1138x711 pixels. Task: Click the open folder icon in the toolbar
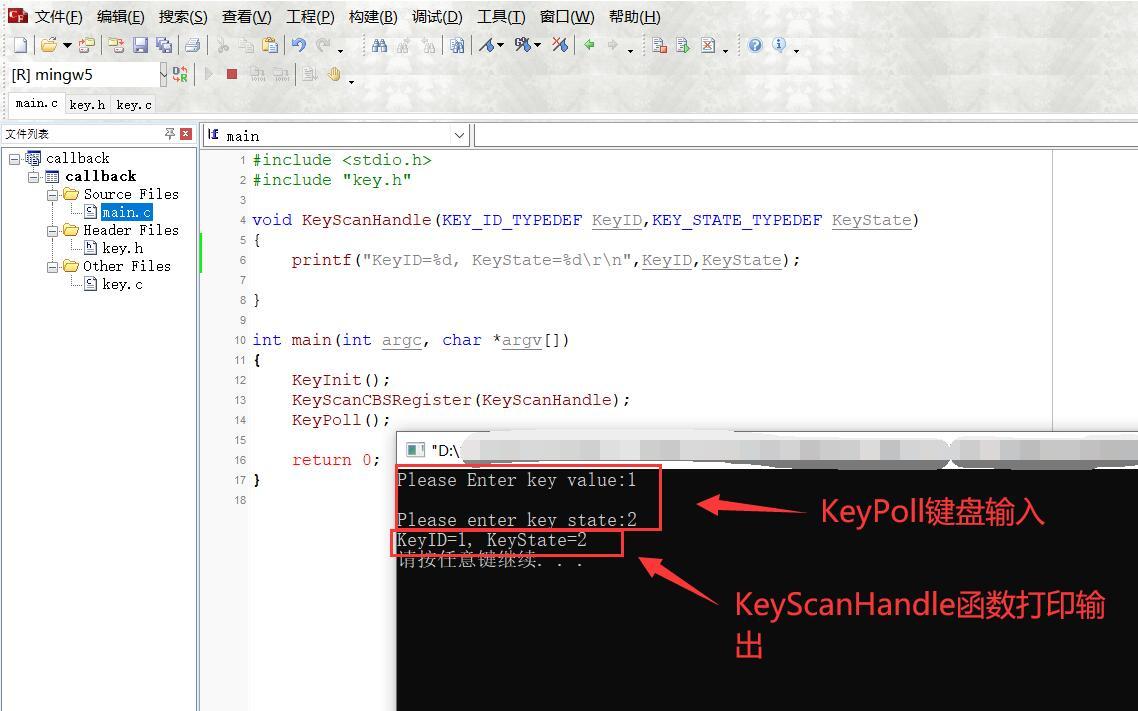coord(48,45)
